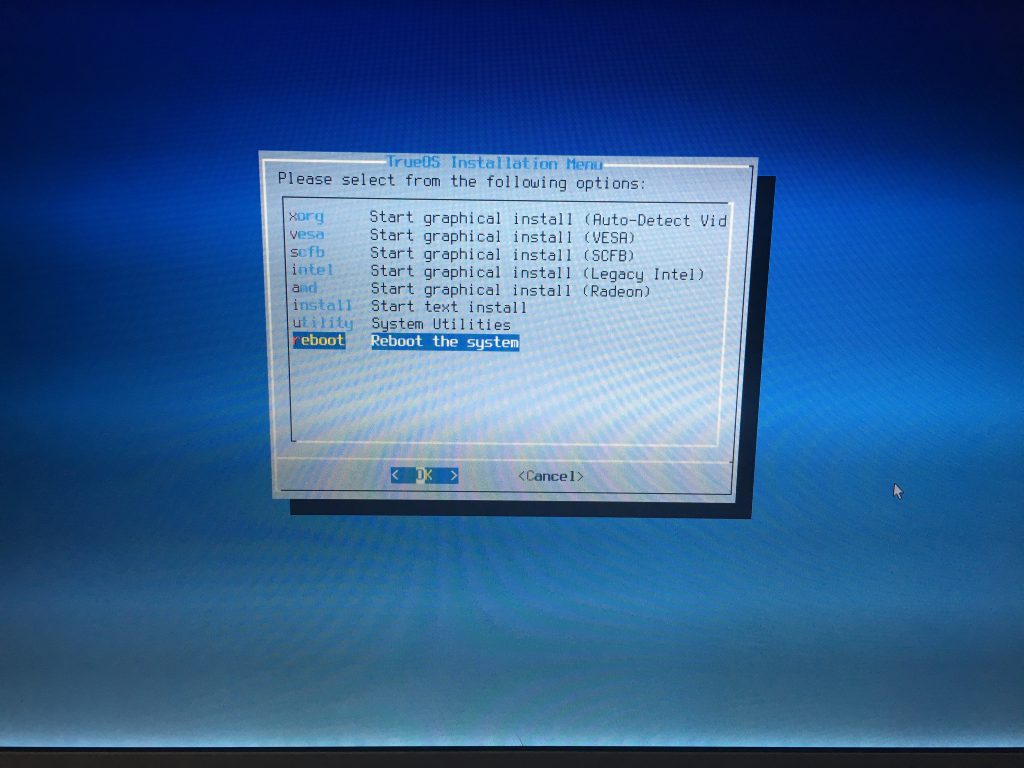Screen dimensions: 1024x768
Task: Click the 'Start graphical install (SCFB)' description
Action: 502,254
